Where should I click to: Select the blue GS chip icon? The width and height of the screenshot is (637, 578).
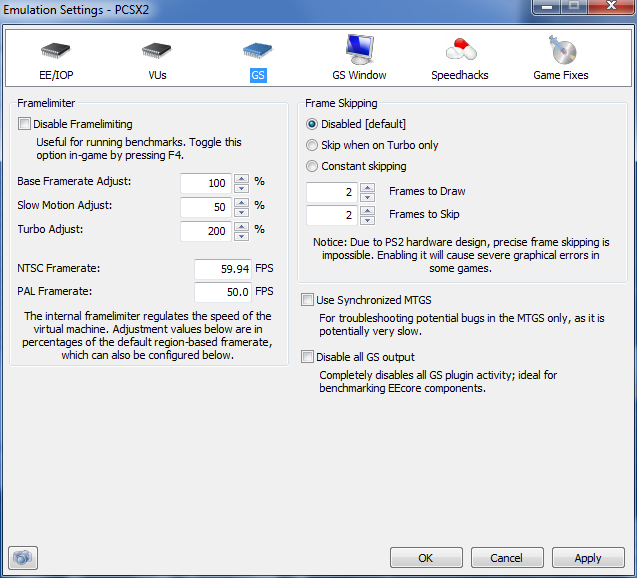click(x=258, y=50)
